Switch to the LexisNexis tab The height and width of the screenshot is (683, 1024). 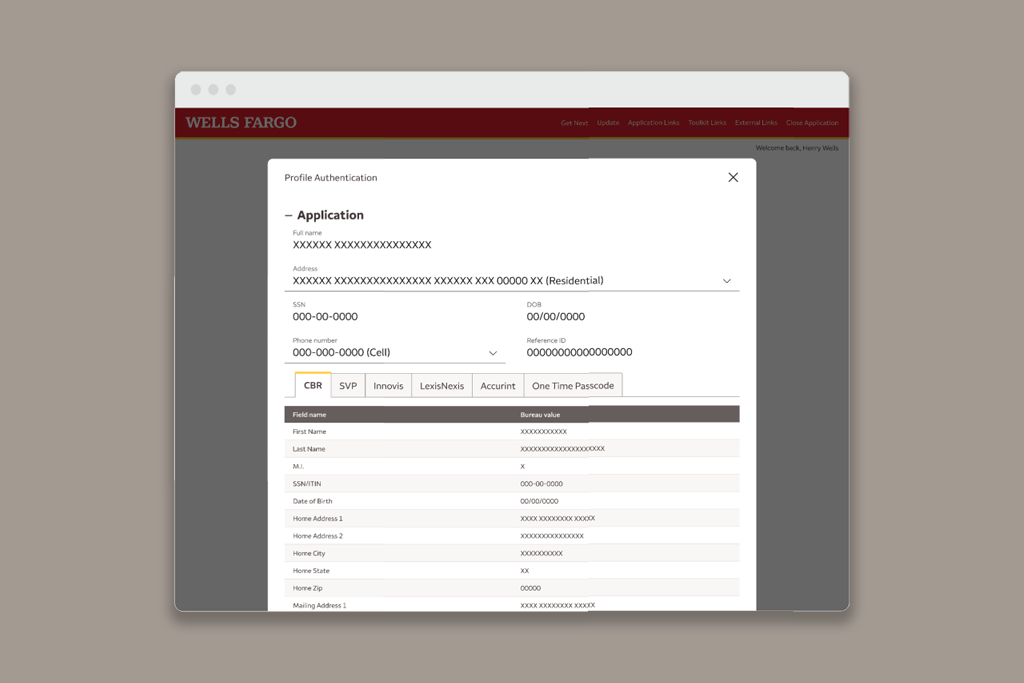pos(441,385)
